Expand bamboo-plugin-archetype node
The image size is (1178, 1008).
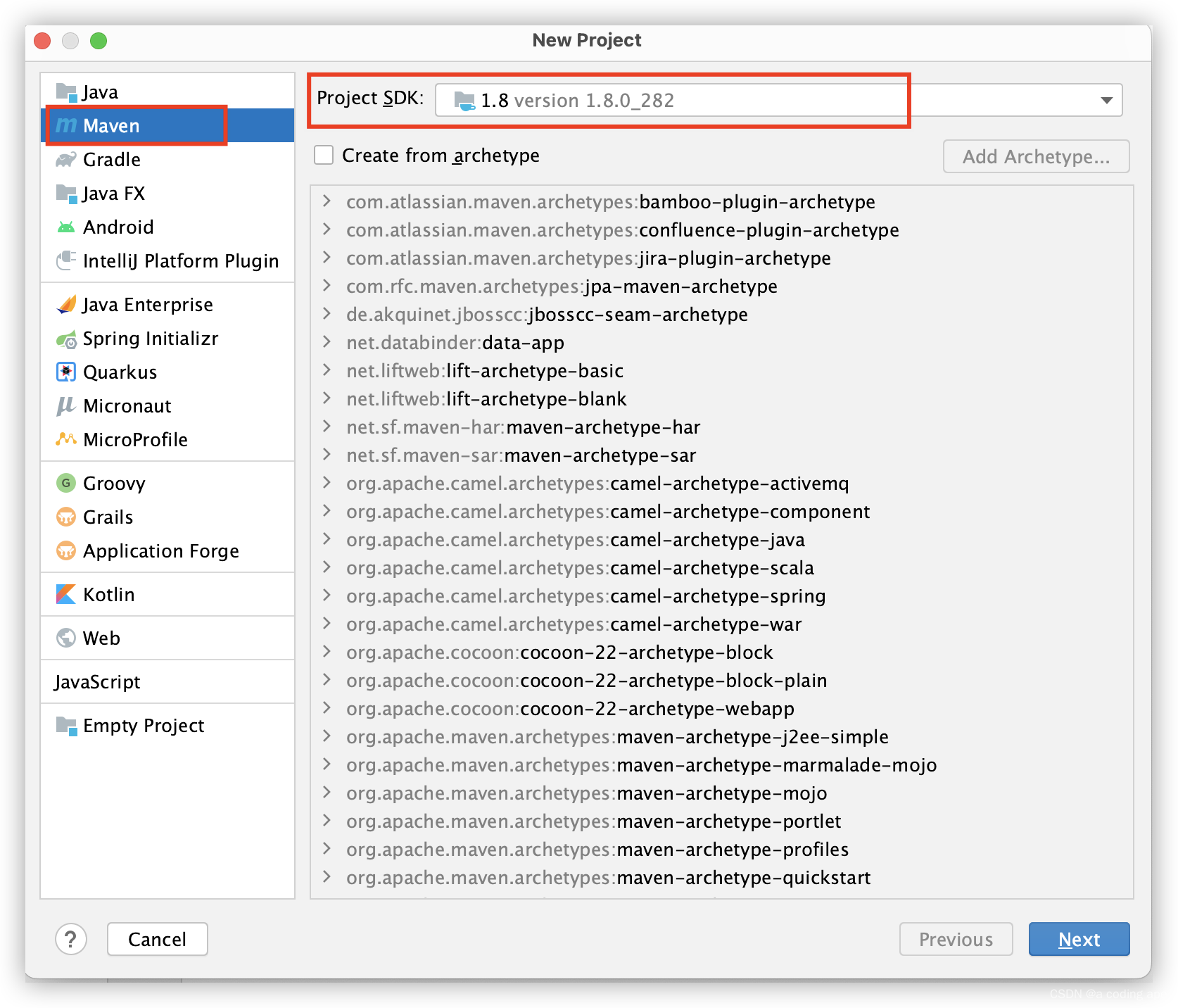point(327,201)
